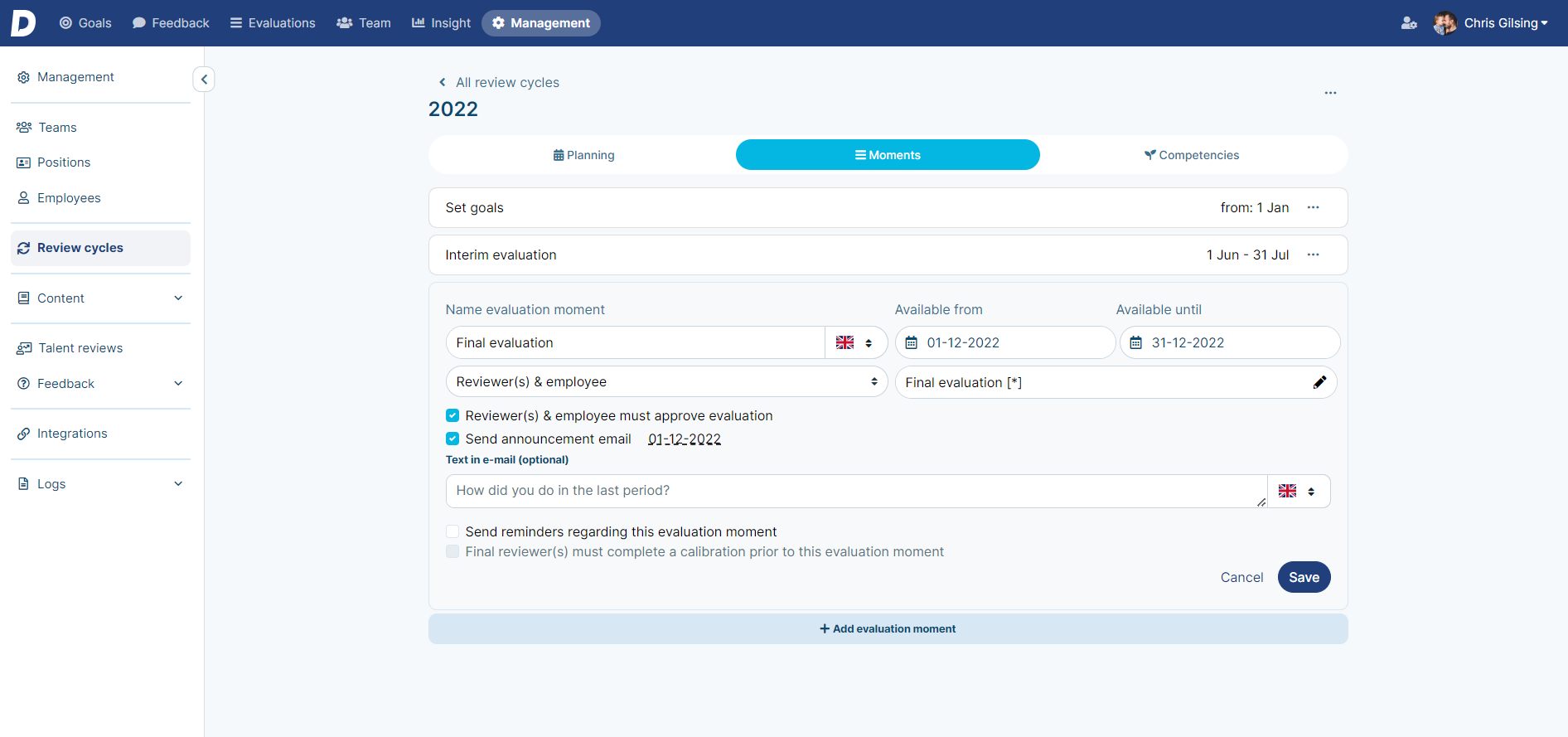The width and height of the screenshot is (1568, 737).
Task: Open options for Set goals moment
Action: click(x=1314, y=208)
